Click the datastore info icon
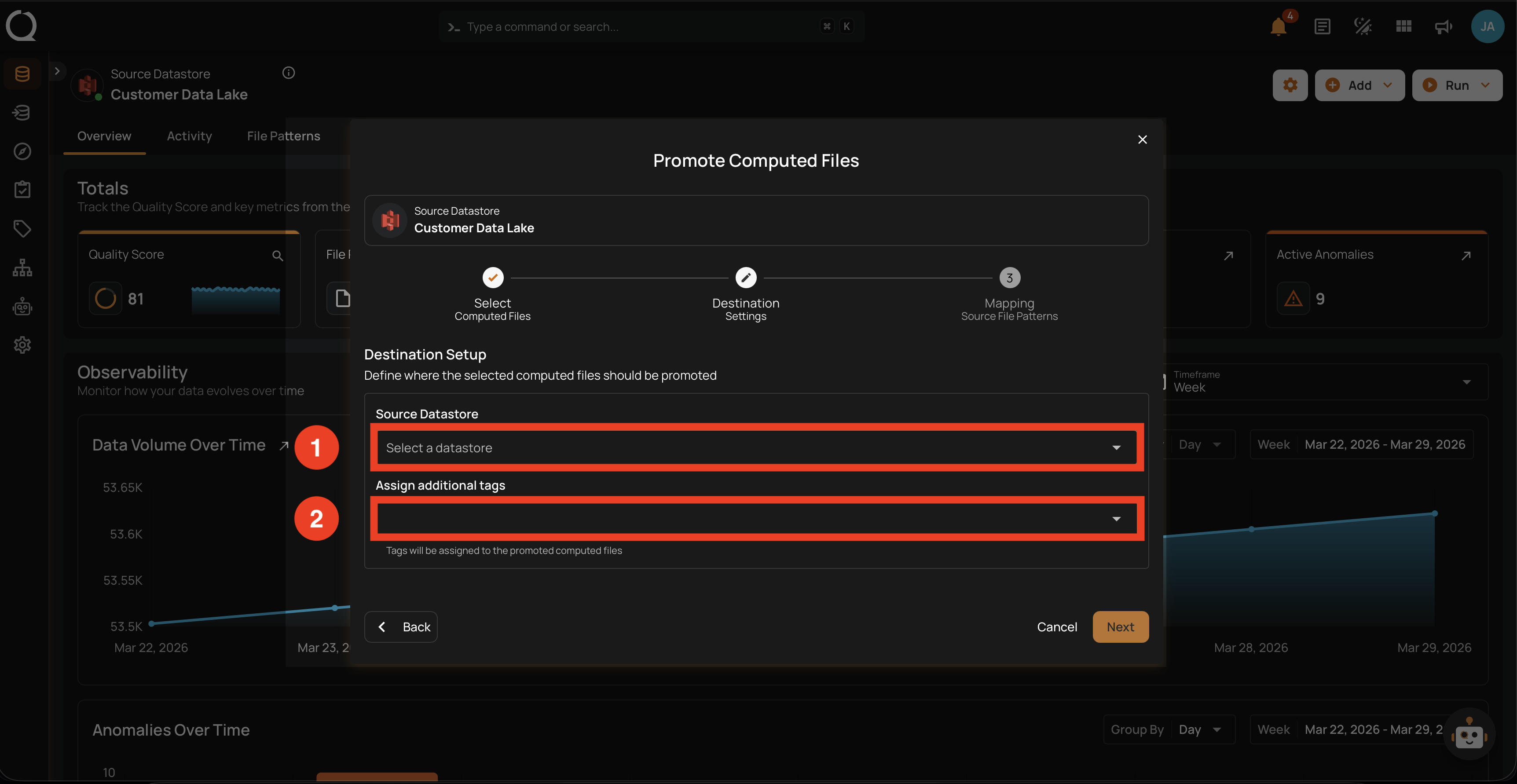1517x784 pixels. (289, 73)
